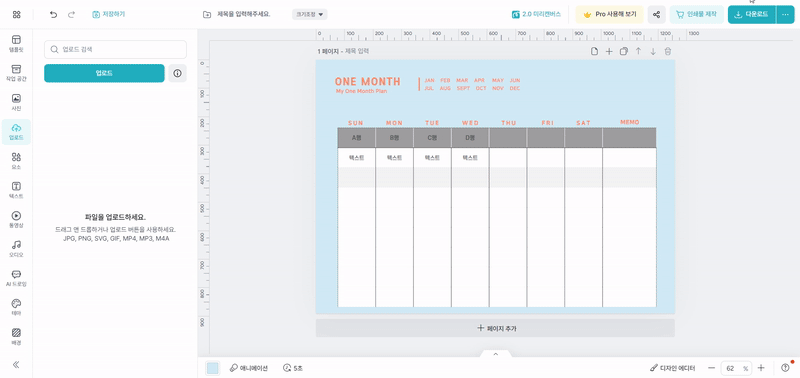
Task: Open the share icon button
Action: (x=657, y=15)
